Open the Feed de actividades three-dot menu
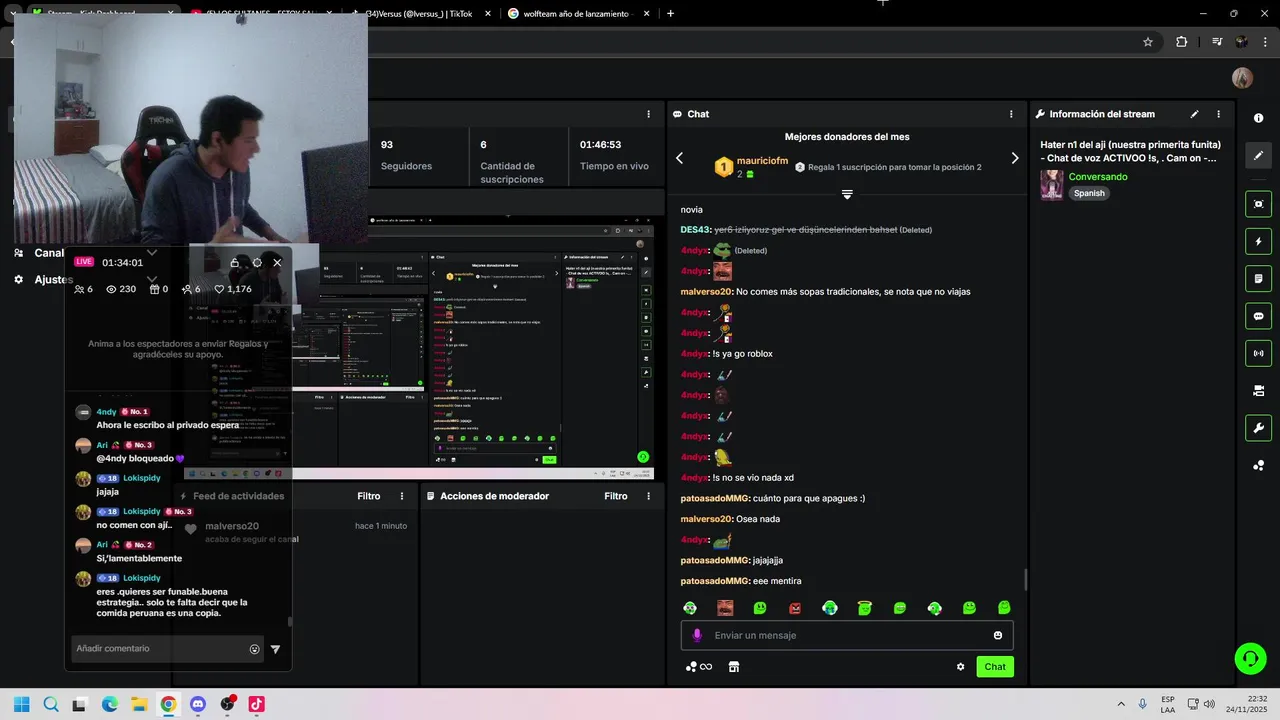Image resolution: width=1280 pixels, height=720 pixels. 402,496
